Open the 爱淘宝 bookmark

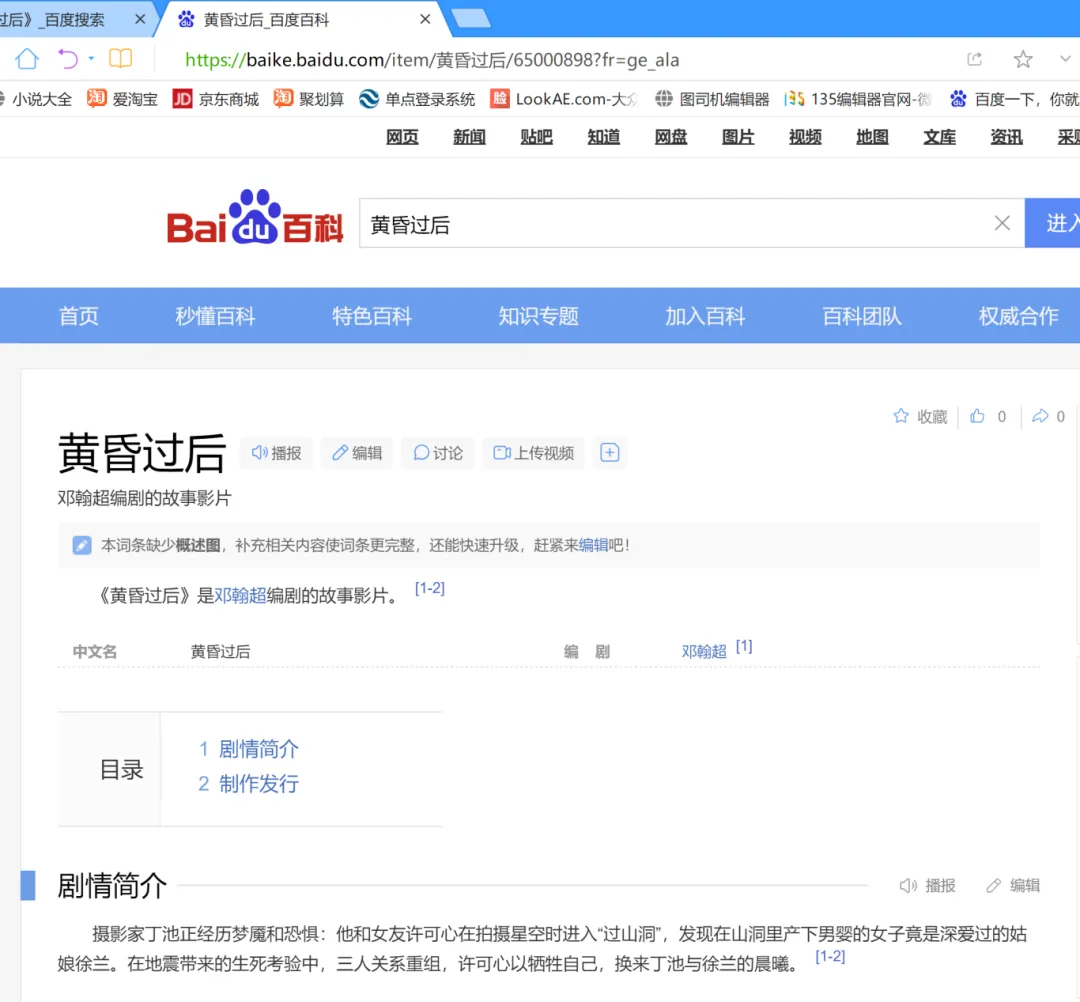point(122,99)
